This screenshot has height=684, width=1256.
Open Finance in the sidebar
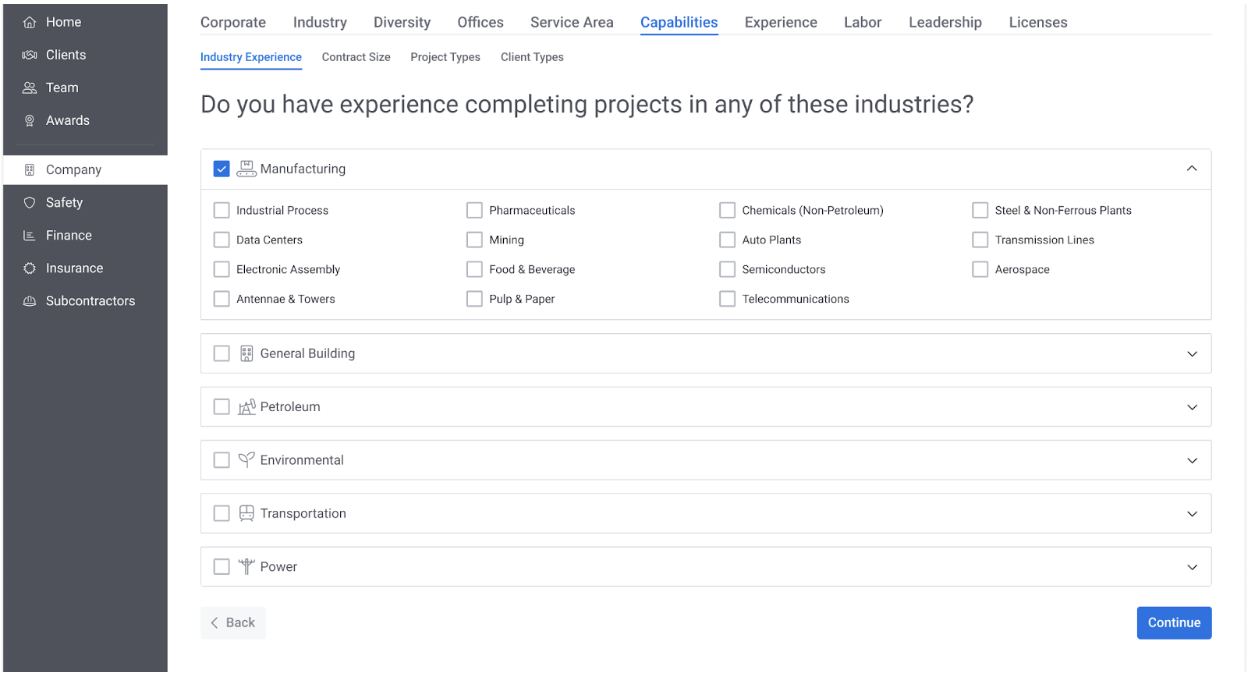pos(68,236)
